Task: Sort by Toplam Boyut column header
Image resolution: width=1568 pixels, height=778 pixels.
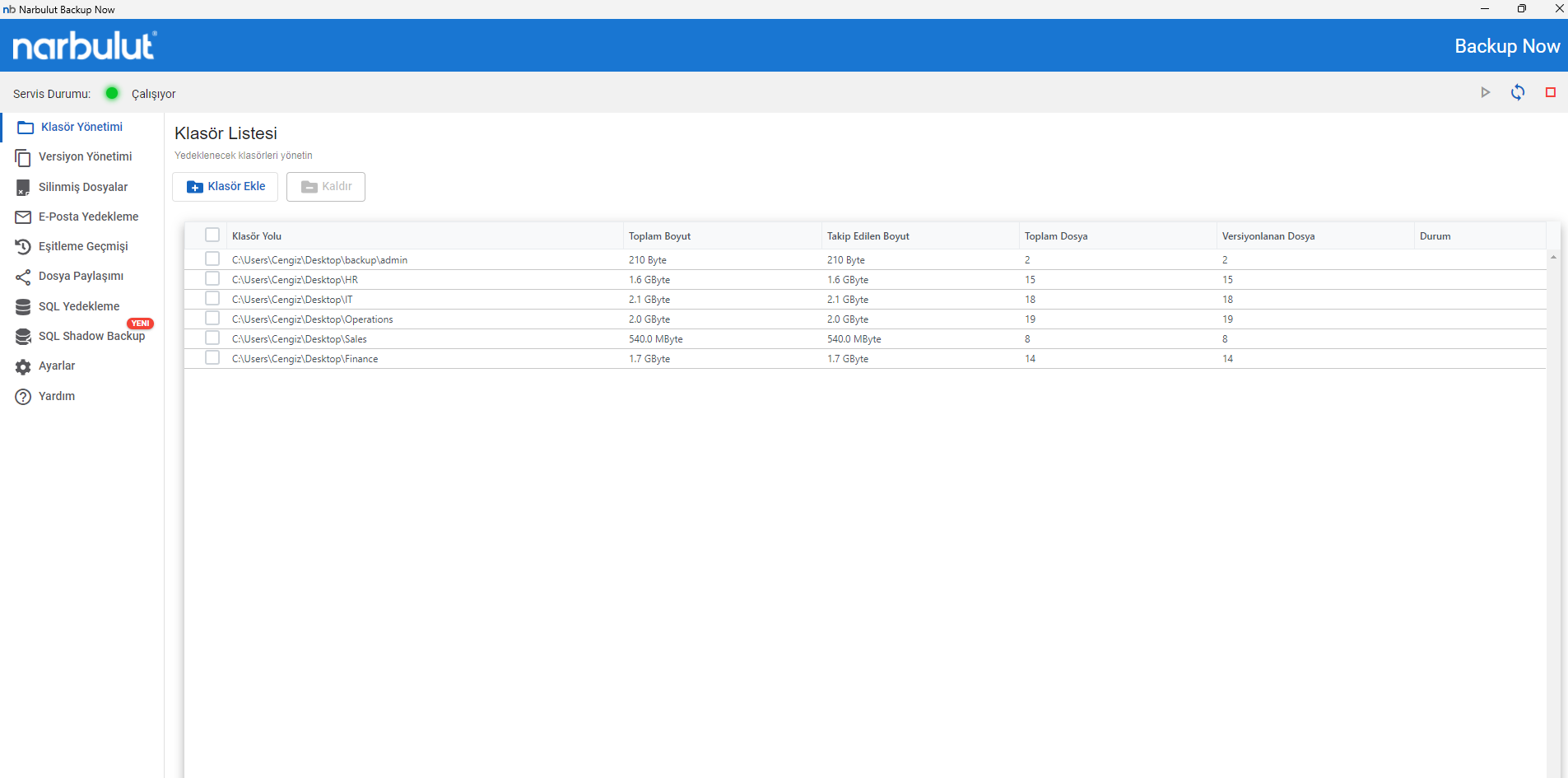Action: [x=659, y=236]
